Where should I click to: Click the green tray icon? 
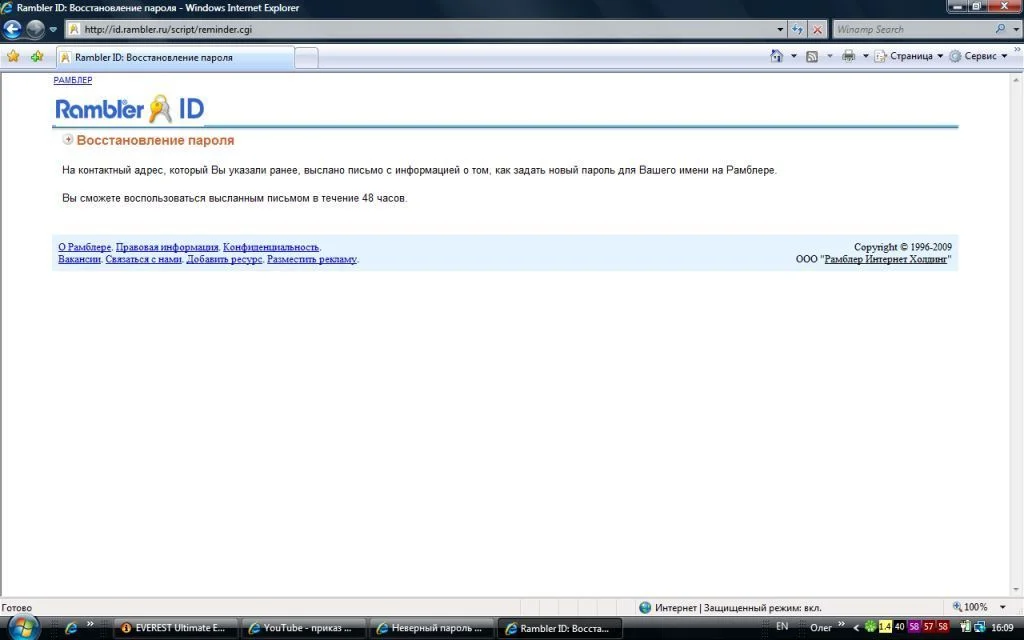click(871, 627)
